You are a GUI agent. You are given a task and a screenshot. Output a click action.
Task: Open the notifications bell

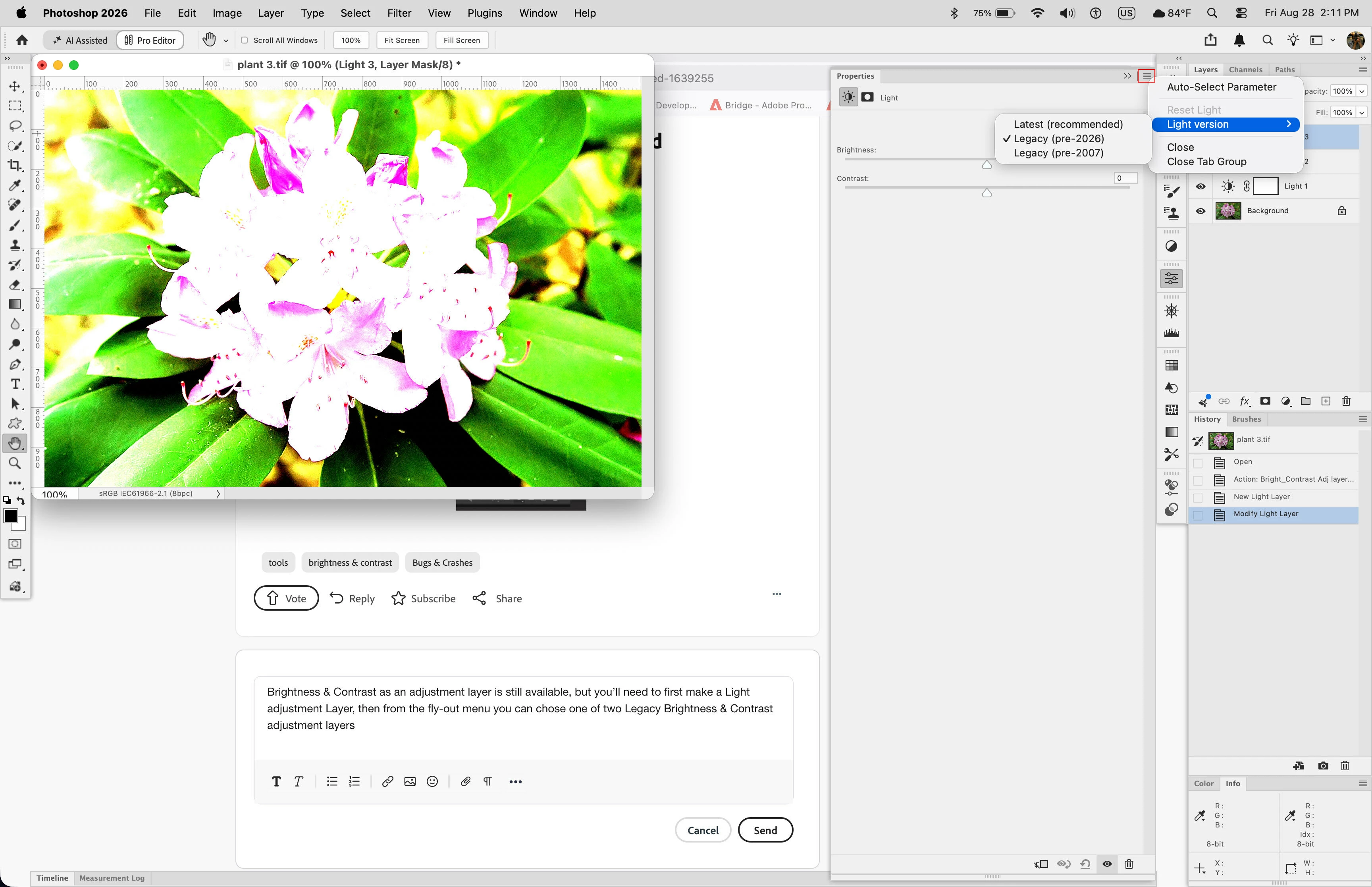pos(1239,40)
